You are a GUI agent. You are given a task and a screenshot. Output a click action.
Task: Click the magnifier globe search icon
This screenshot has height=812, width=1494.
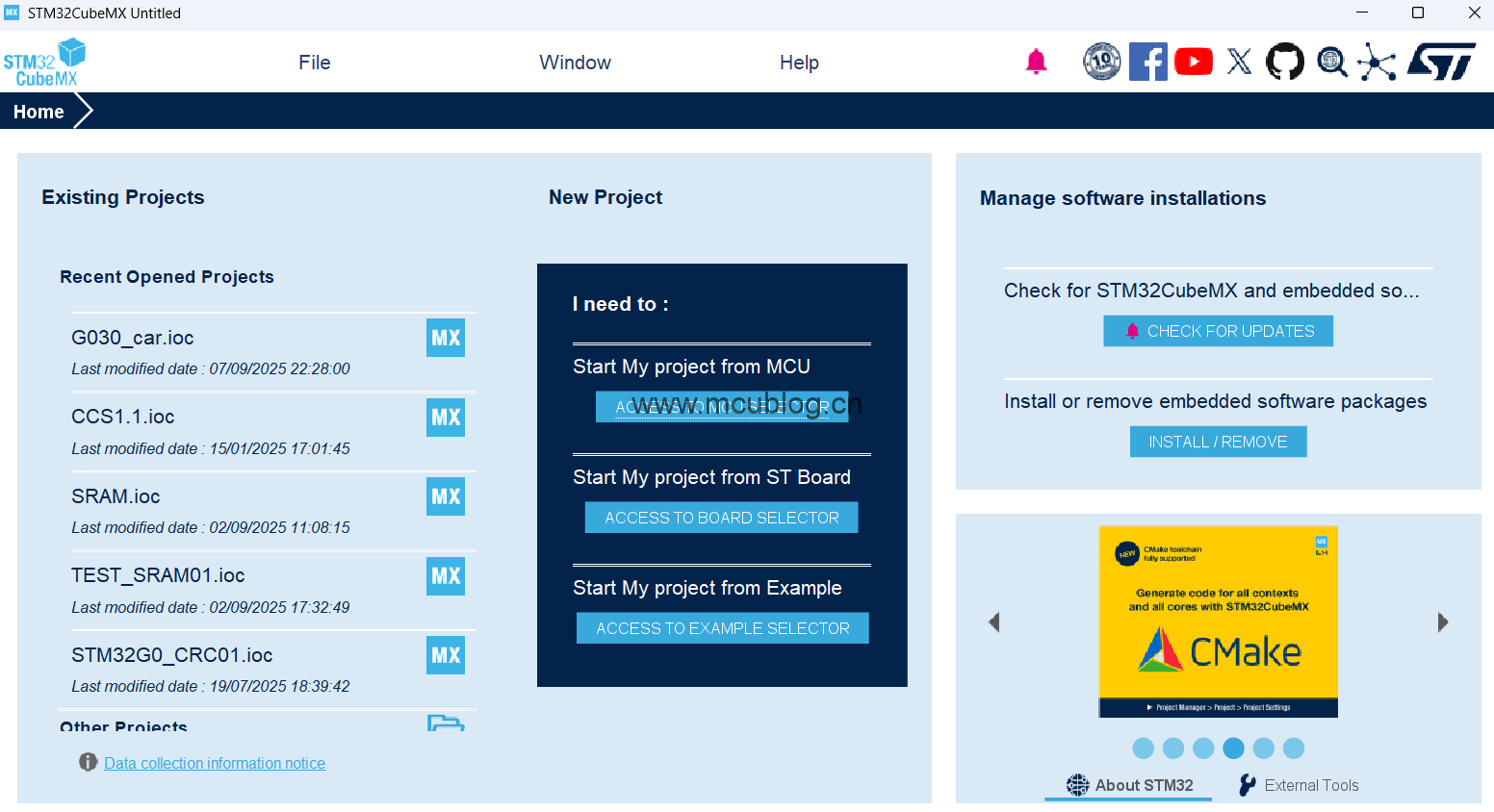pyautogui.click(x=1332, y=62)
